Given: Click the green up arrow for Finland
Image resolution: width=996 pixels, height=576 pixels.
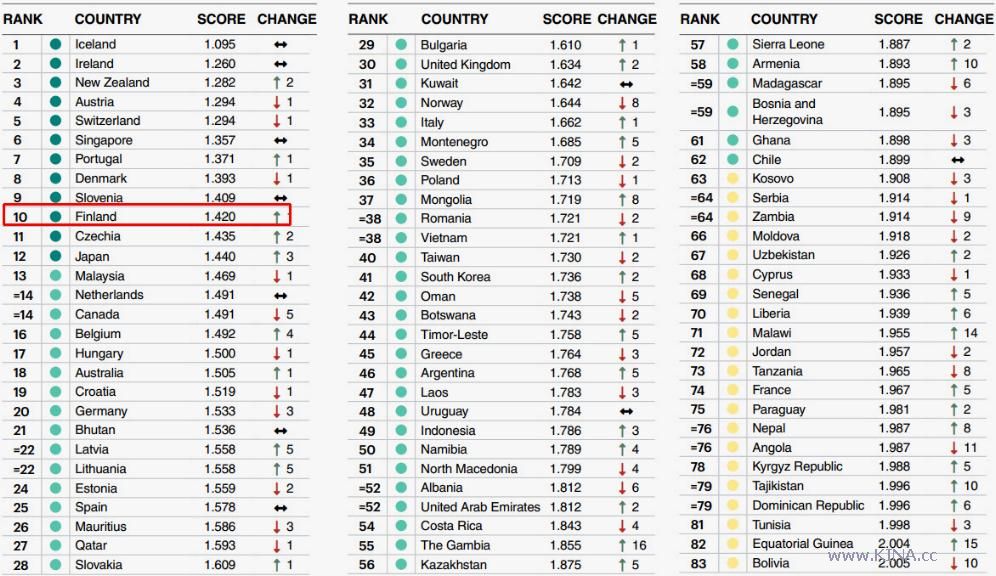Looking at the screenshot, I should [276, 216].
